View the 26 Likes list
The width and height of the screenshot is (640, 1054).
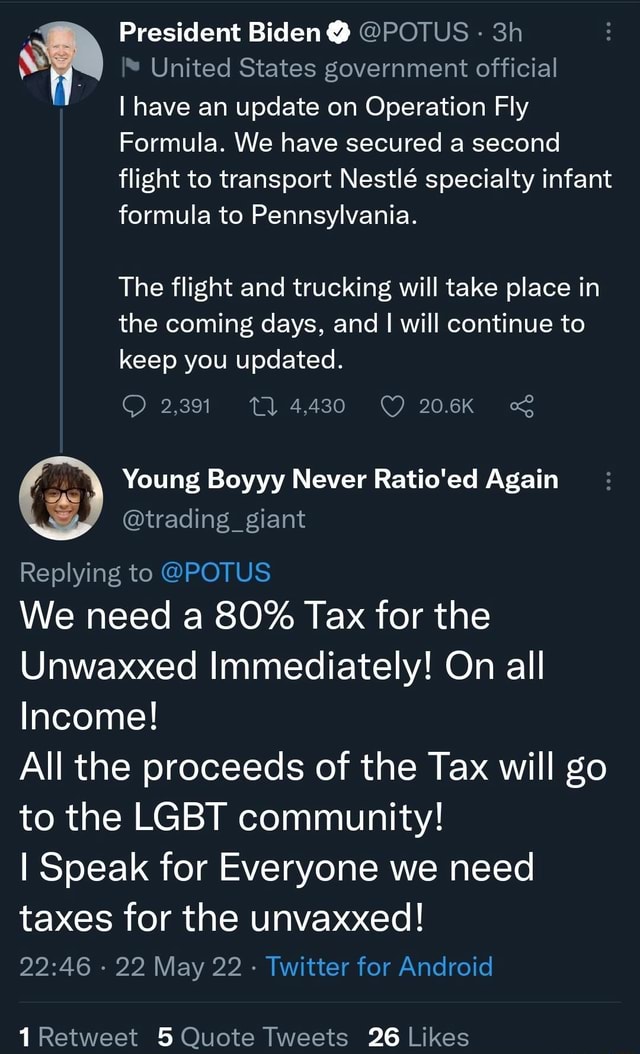tap(418, 1037)
